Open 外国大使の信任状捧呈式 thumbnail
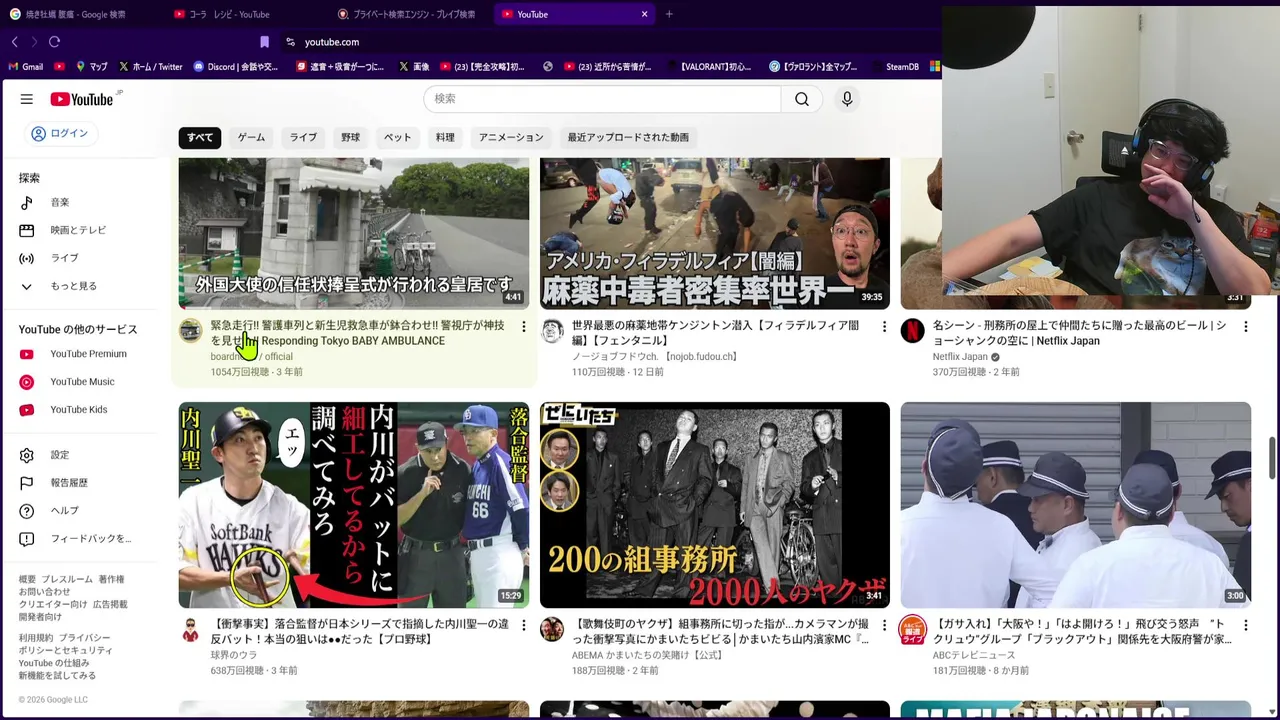The image size is (1280, 720). point(354,233)
